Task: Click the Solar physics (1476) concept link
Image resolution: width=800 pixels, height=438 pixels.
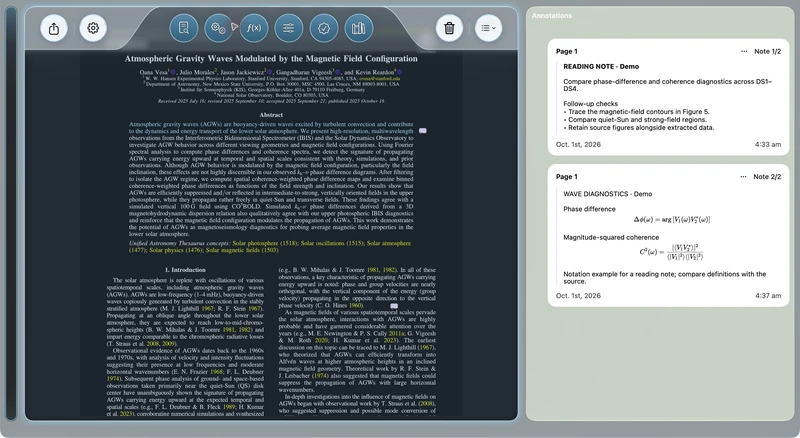Action: tap(176, 250)
